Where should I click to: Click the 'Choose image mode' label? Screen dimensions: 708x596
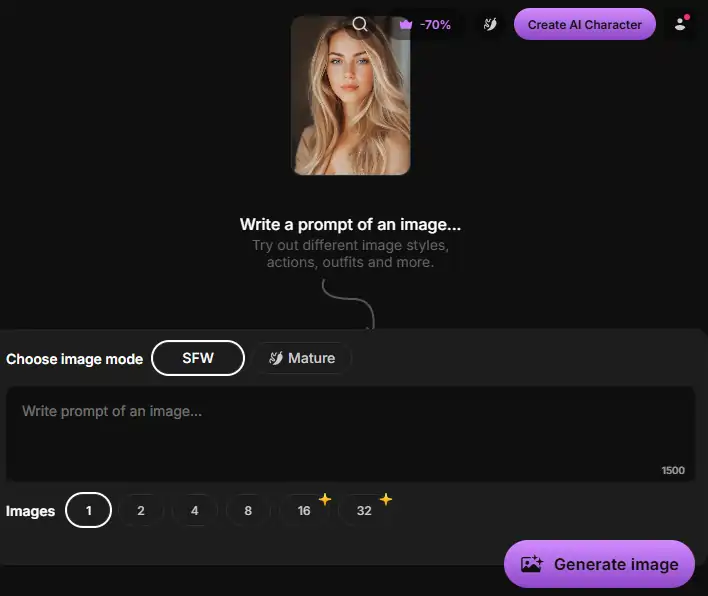75,359
